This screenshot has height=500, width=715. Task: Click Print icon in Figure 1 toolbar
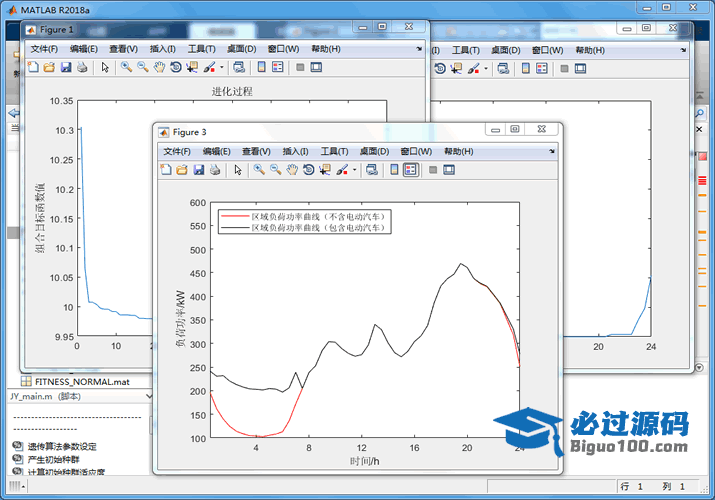point(82,67)
